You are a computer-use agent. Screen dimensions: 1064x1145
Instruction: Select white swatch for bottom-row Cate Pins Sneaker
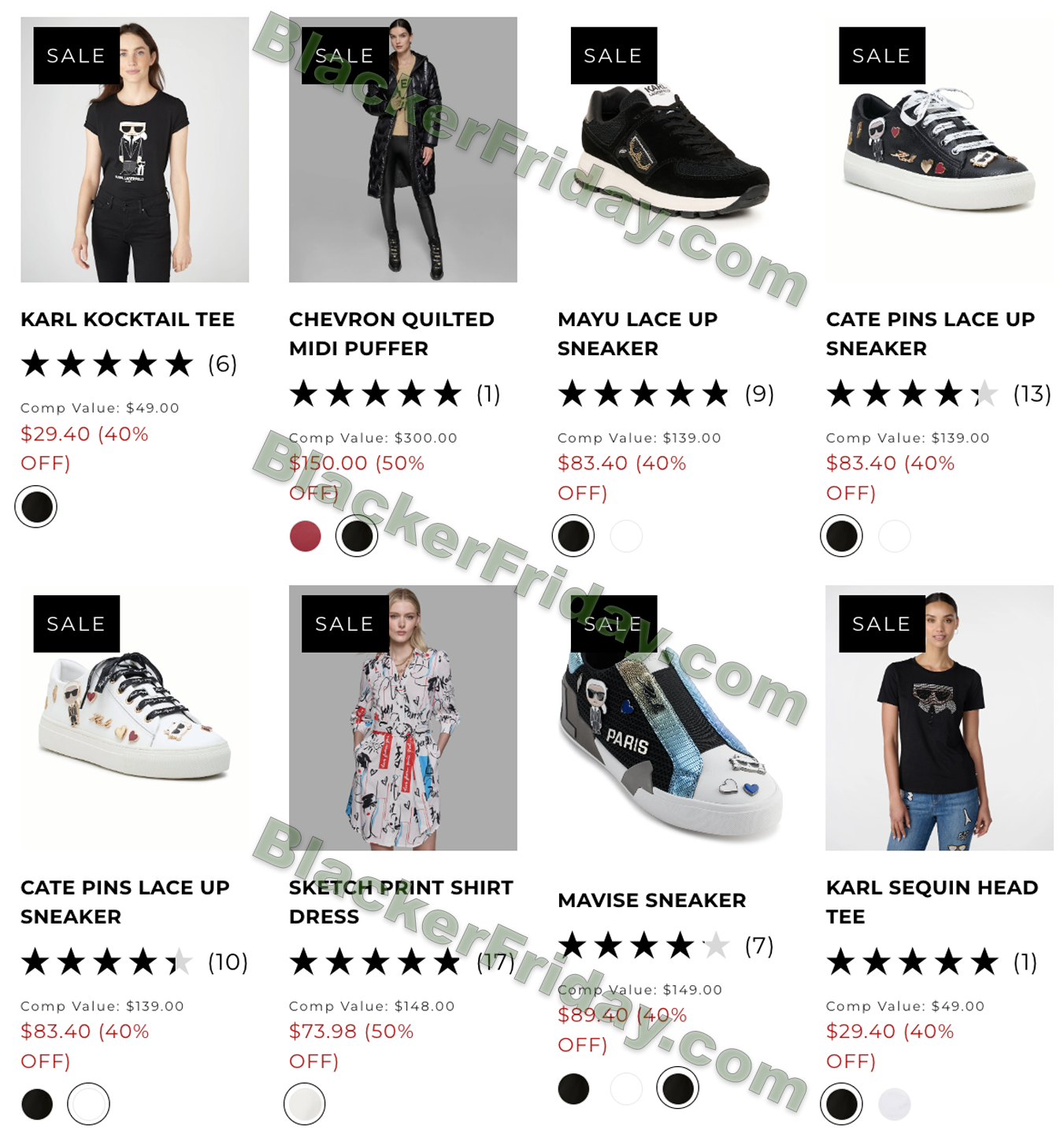tap(88, 1104)
